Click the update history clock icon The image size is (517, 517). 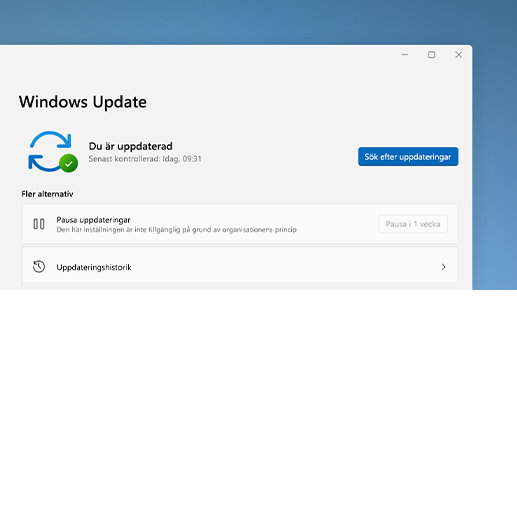(39, 267)
